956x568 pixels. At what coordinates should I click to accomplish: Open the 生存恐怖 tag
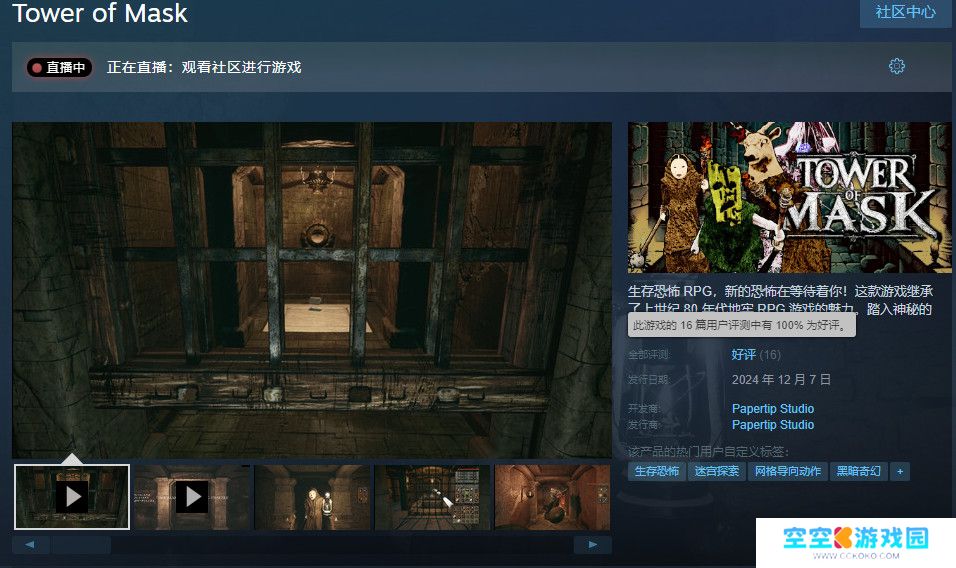pos(657,471)
